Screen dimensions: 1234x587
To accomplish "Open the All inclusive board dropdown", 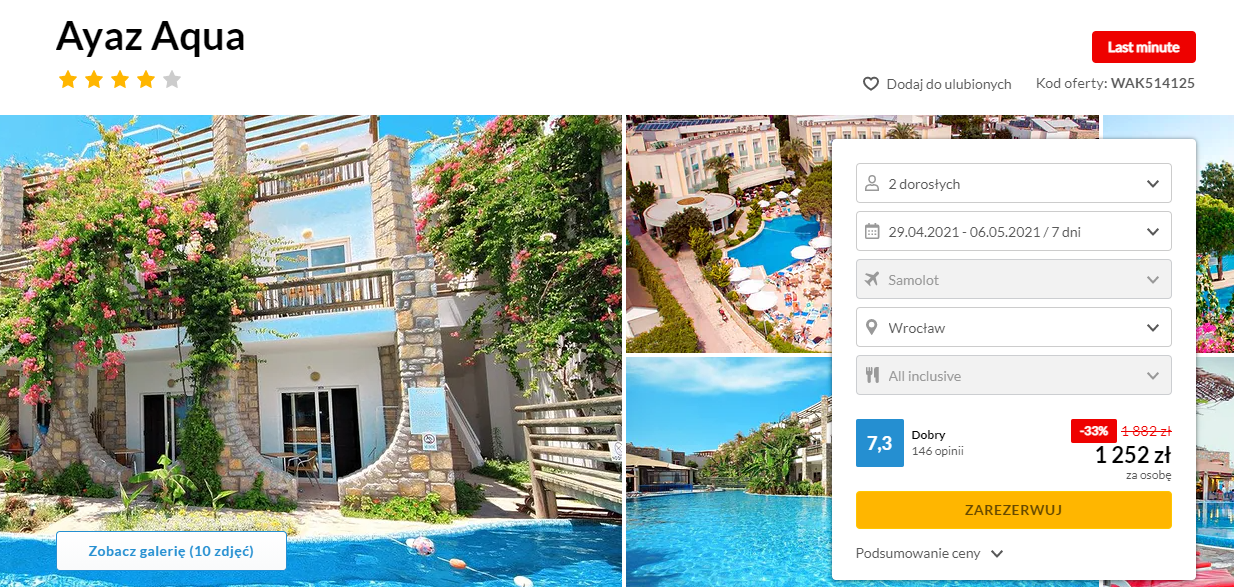I will pos(1014,376).
